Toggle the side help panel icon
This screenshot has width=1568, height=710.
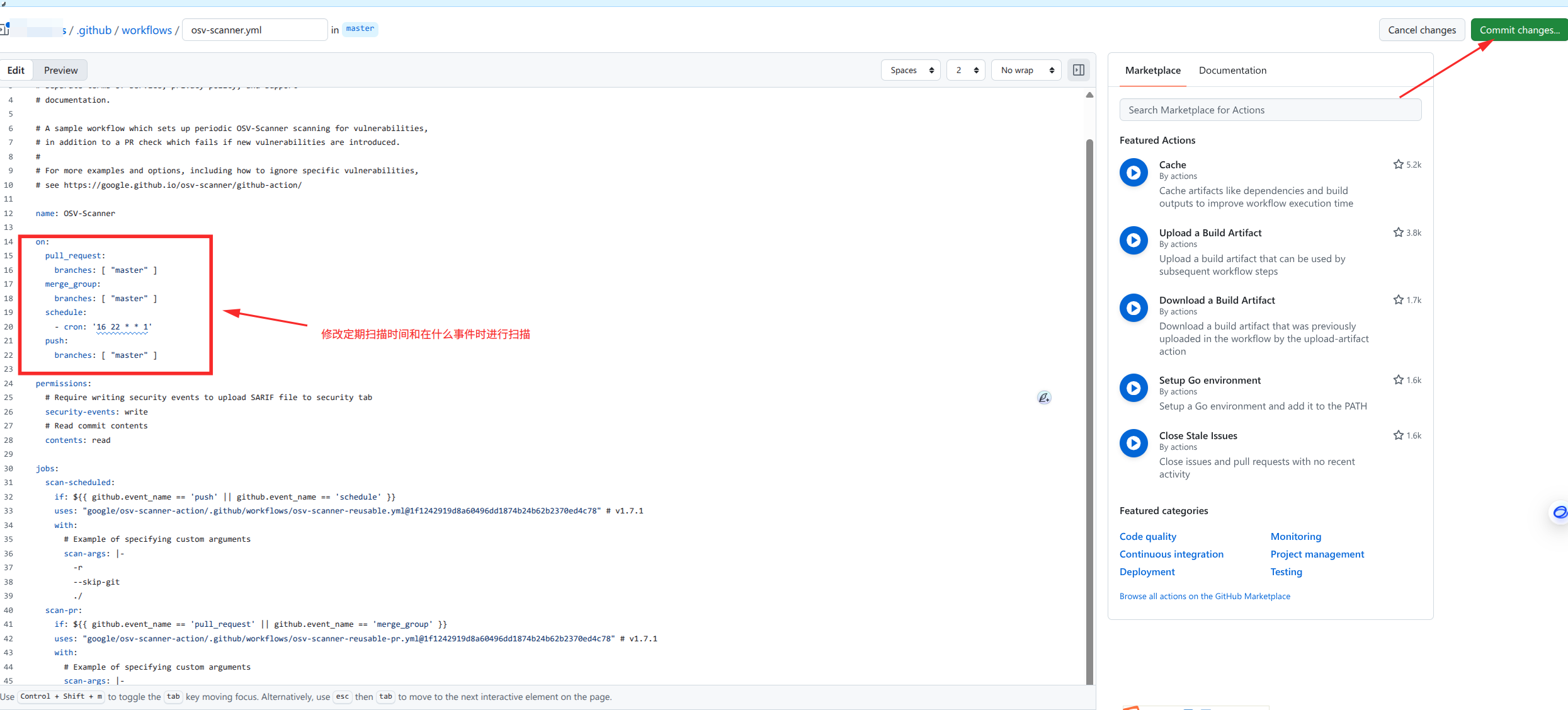pos(1078,70)
